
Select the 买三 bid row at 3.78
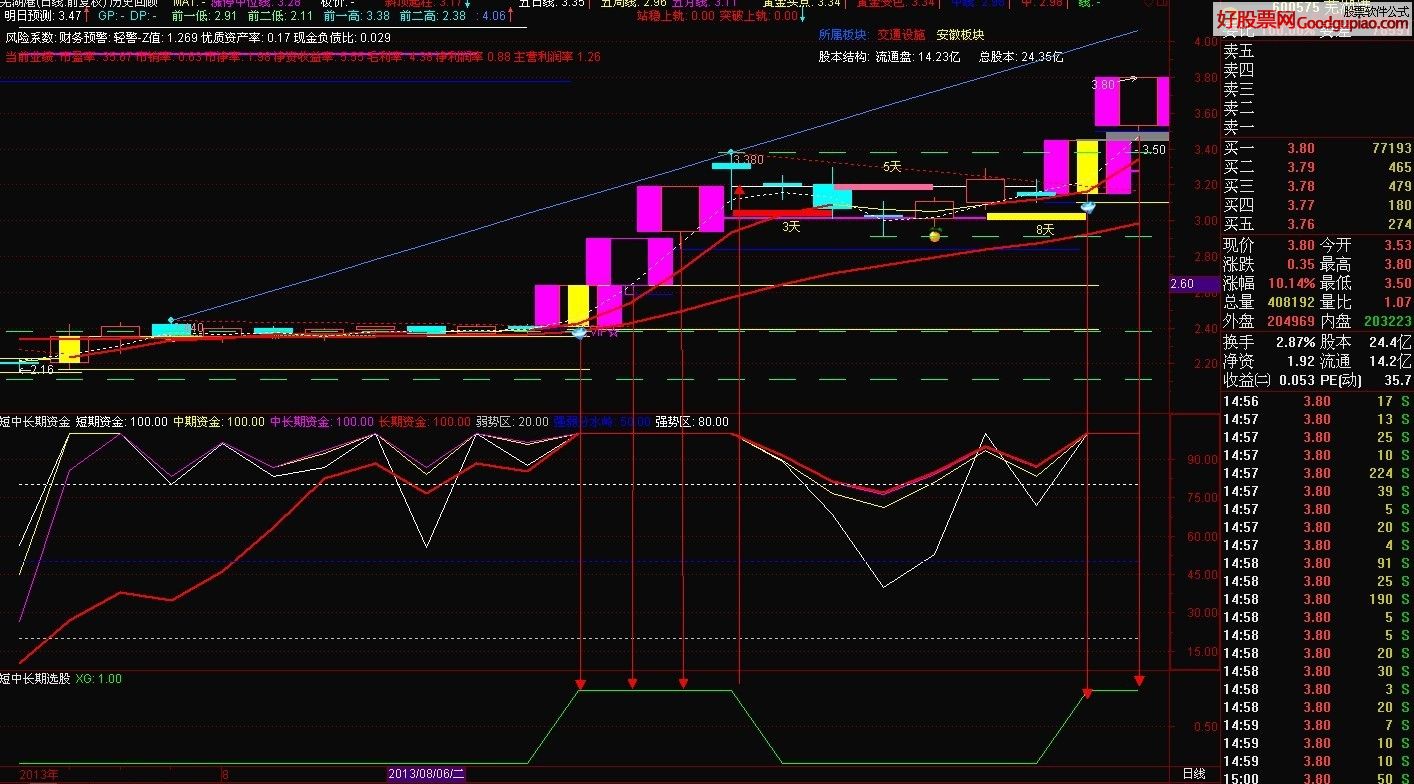point(1318,186)
